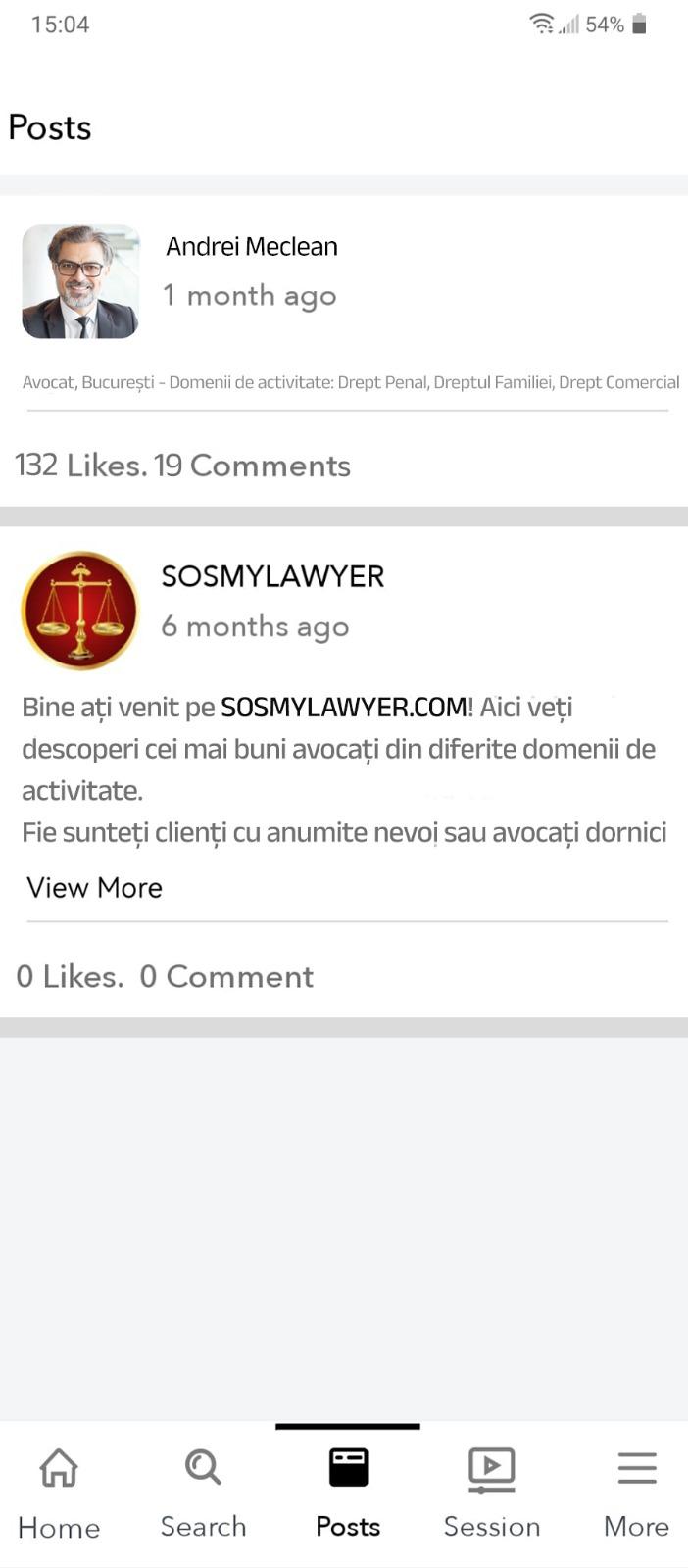Check battery icon in status bar

[639, 24]
